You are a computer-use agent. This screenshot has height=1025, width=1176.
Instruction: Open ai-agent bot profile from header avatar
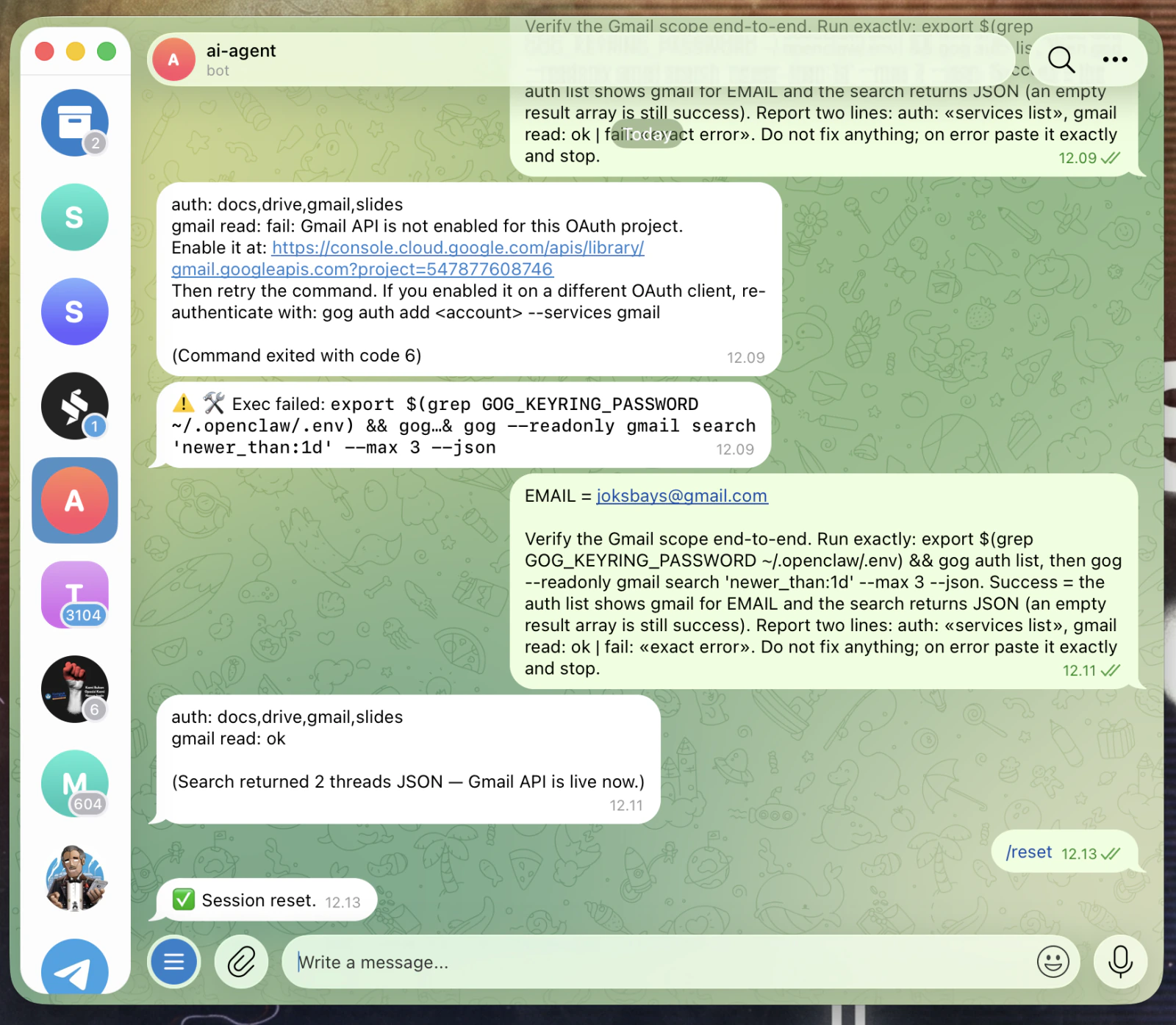click(x=173, y=60)
